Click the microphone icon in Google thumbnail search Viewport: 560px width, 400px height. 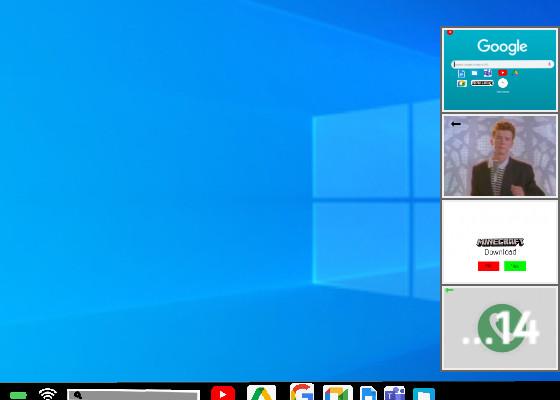549,64
